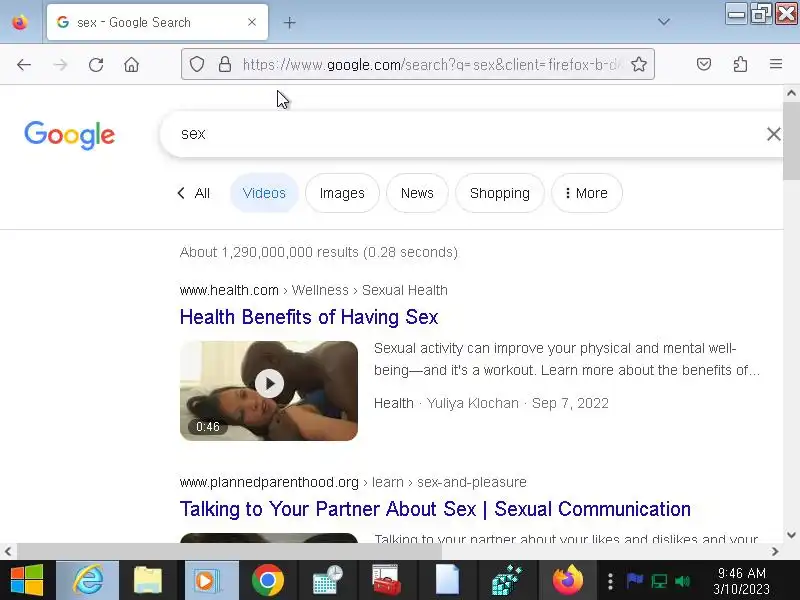Switch to Firefox on the taskbar
Viewport: 800px width, 600px height.
(x=567, y=580)
